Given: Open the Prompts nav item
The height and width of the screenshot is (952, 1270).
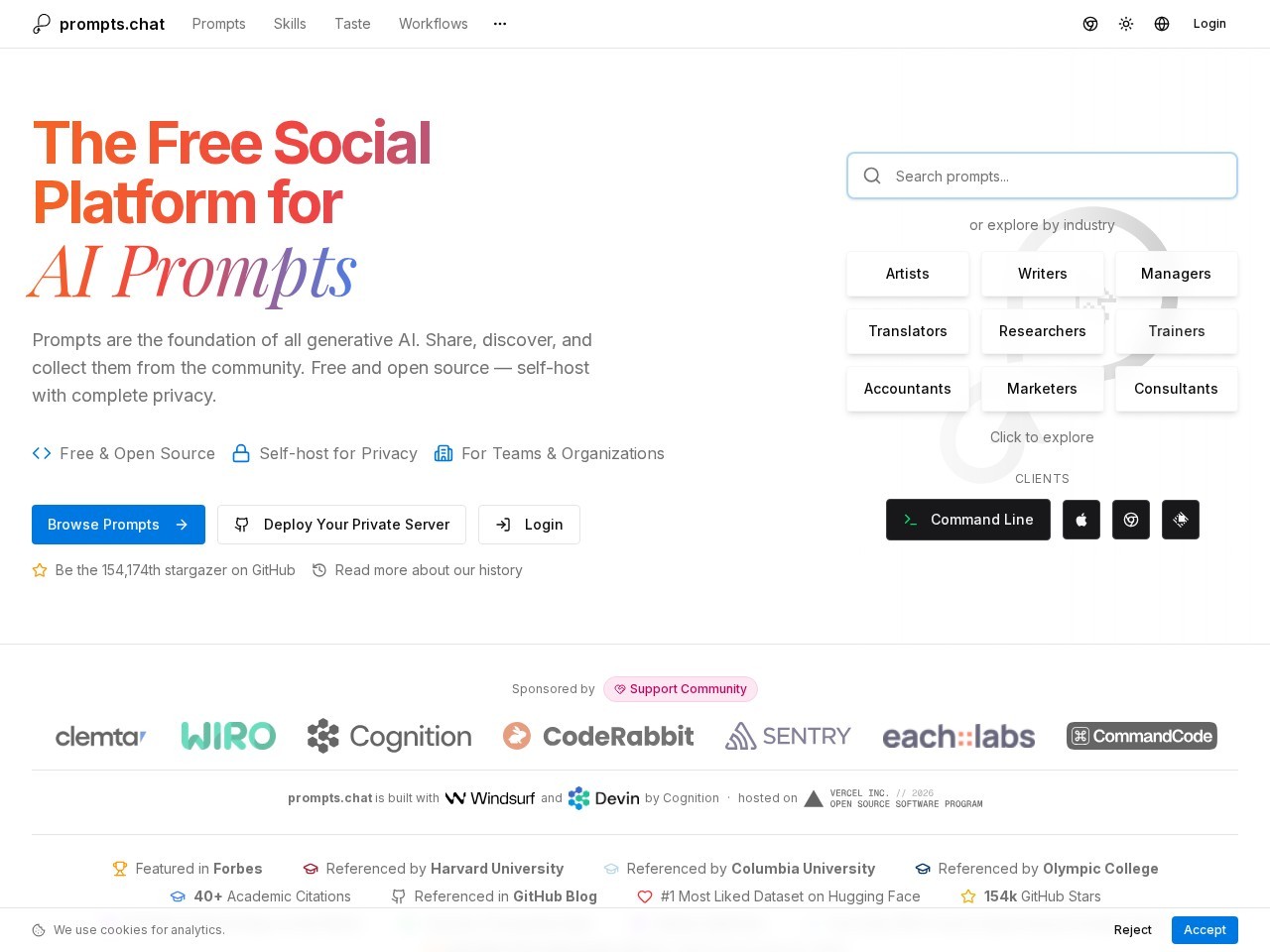Looking at the screenshot, I should click(218, 24).
